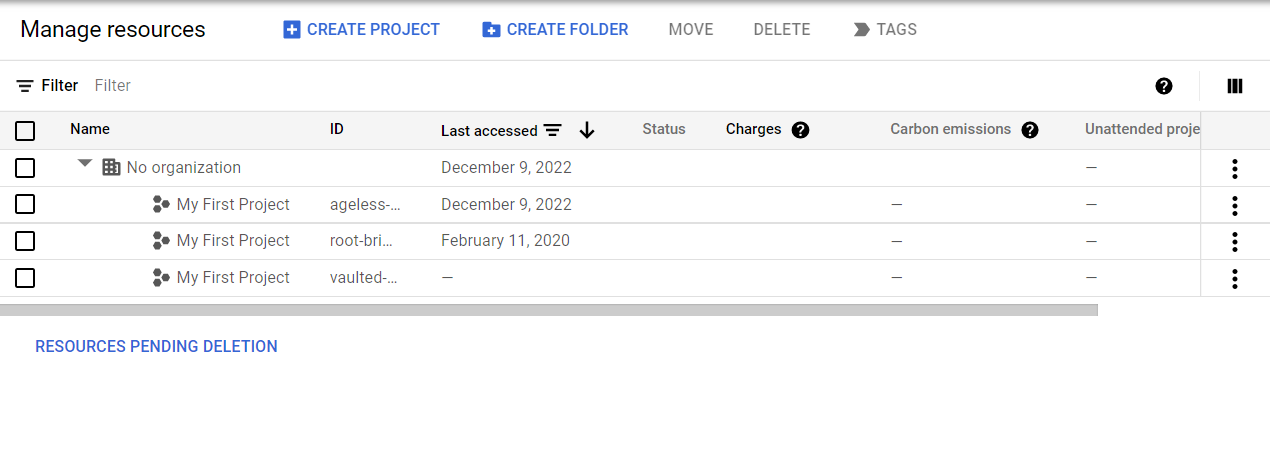Check the box for the No organization row

click(x=26, y=168)
